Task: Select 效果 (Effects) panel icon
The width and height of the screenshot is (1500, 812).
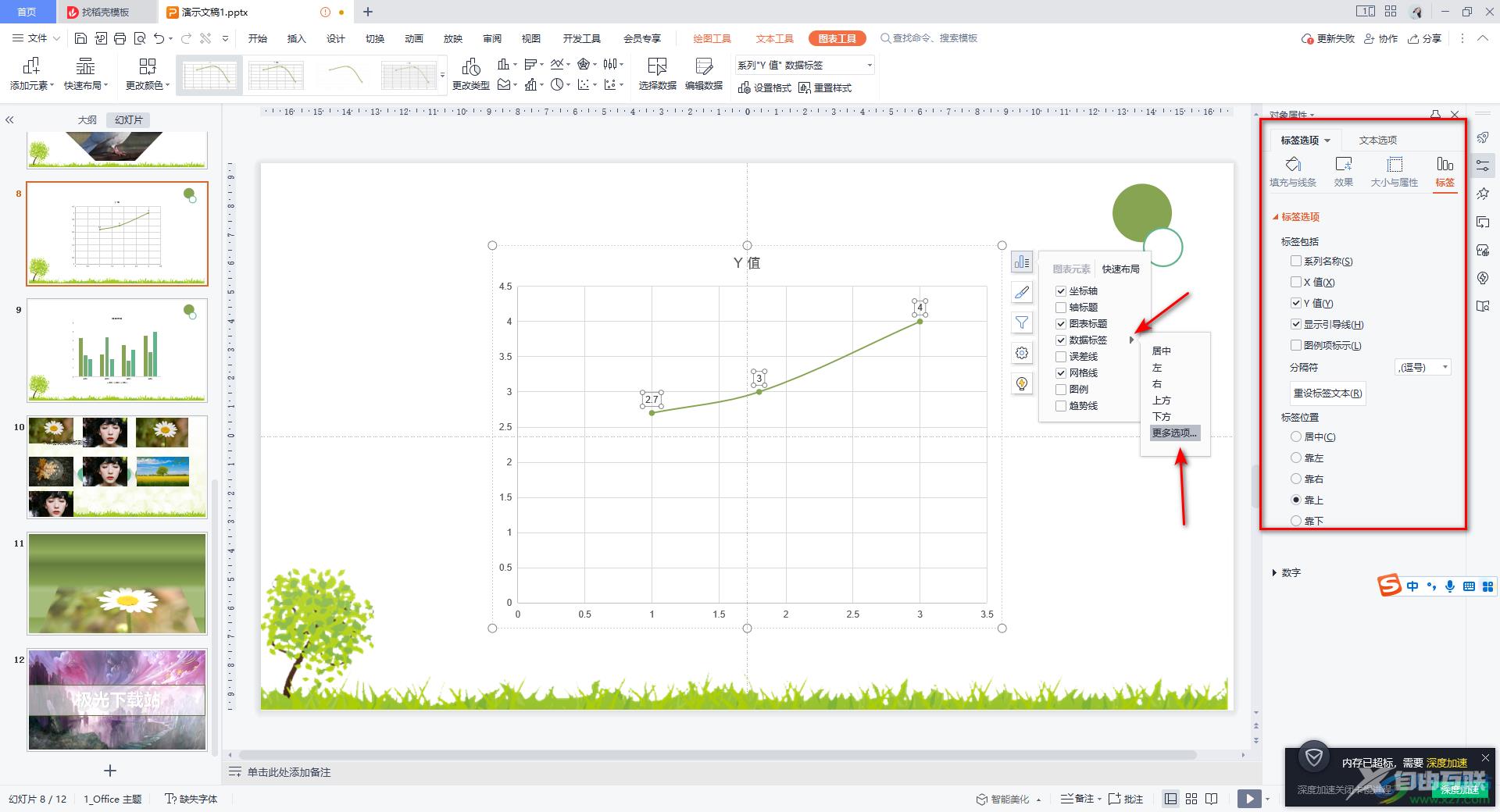Action: (x=1344, y=172)
